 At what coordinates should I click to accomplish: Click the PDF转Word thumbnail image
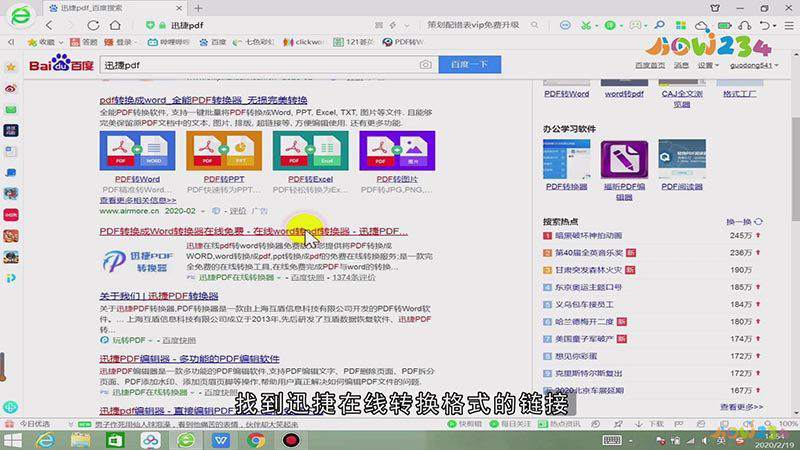click(x=137, y=151)
